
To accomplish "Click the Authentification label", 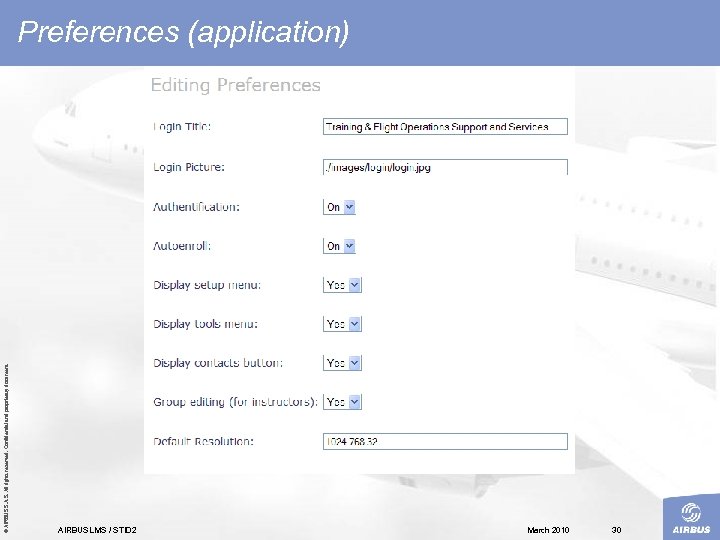I will (196, 207).
